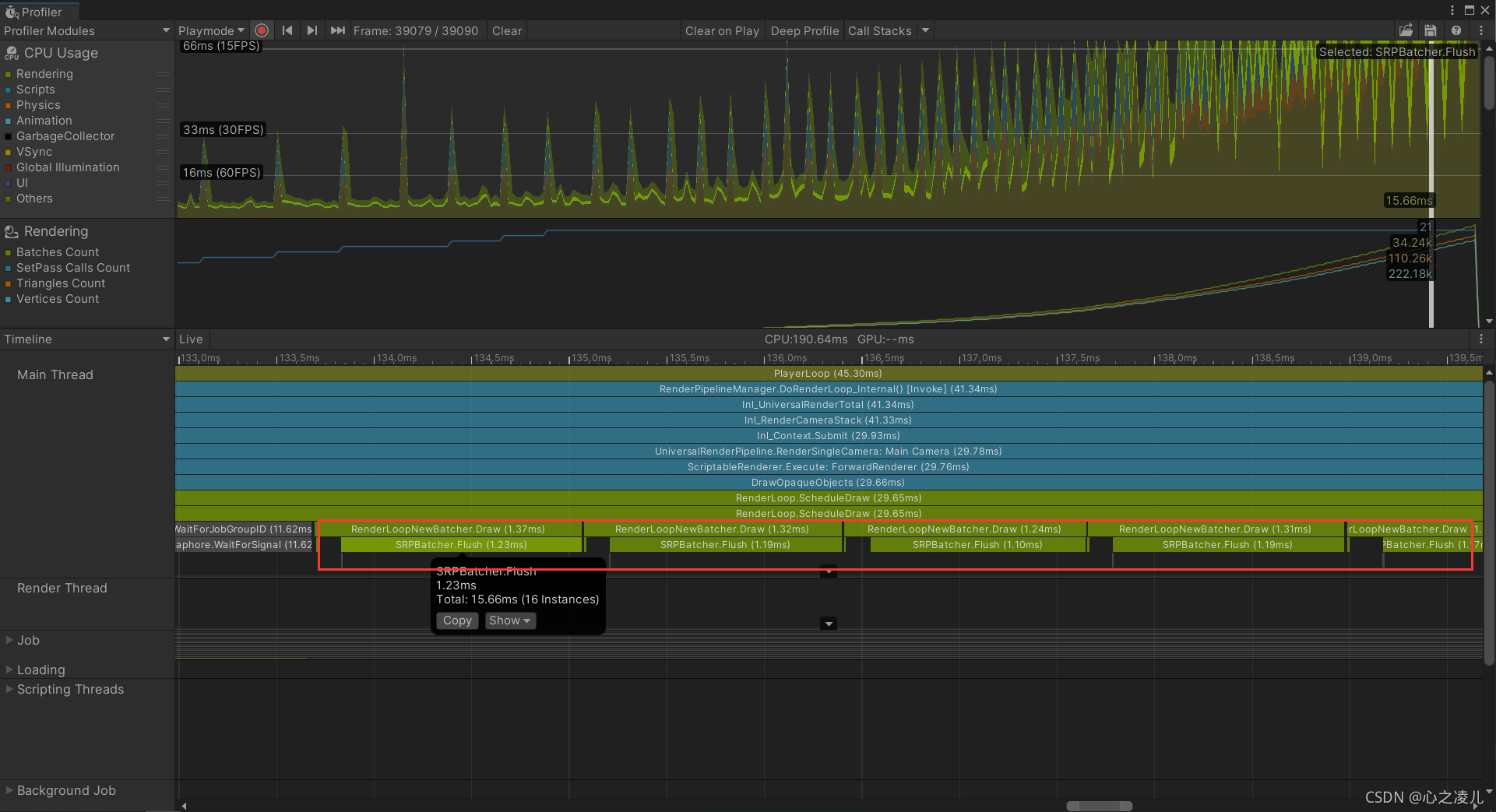Open the Show dropdown in tooltip
The image size is (1496, 812).
point(510,620)
